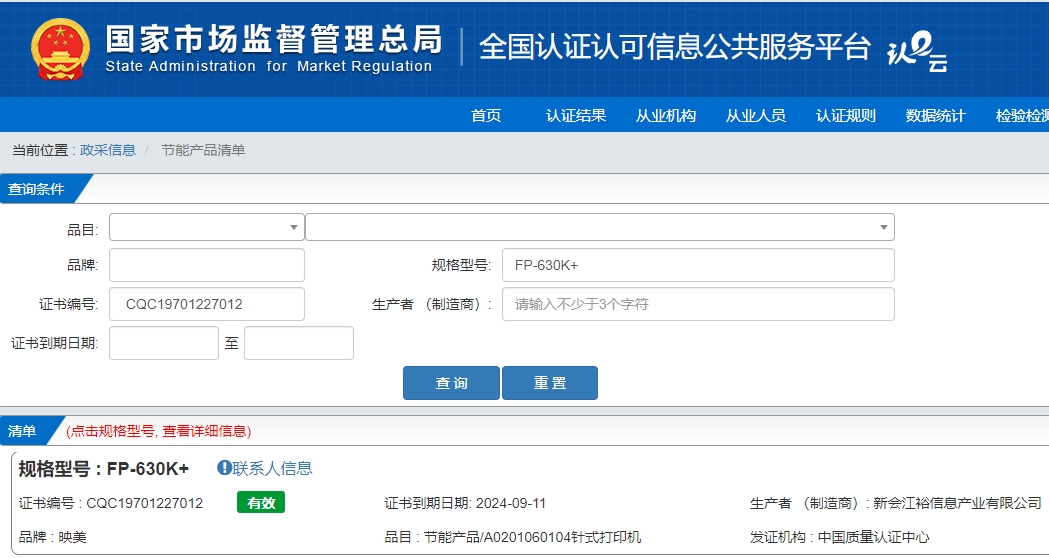Click 品目 节能产品/A0201060104针式打印机 text

(512, 537)
